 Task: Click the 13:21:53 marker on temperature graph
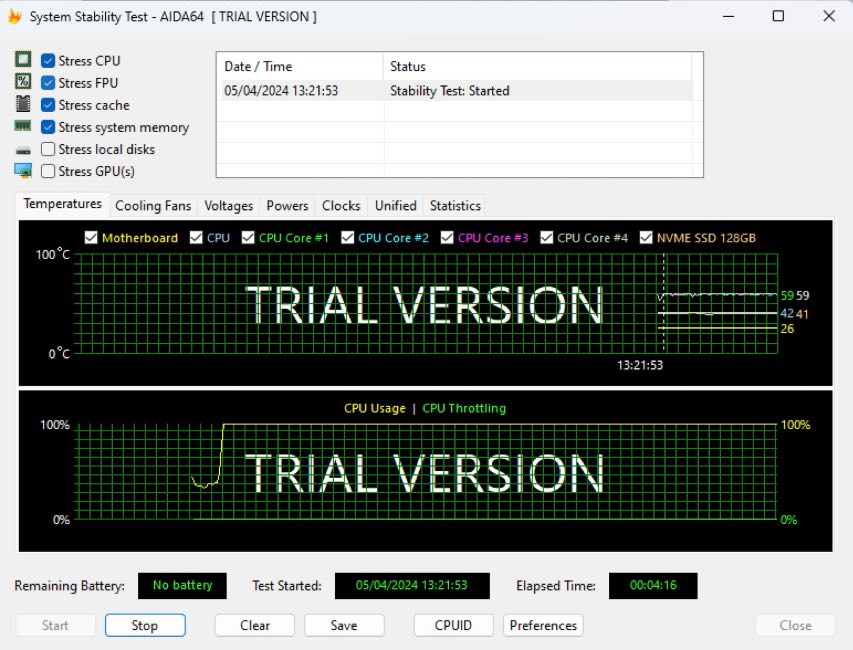click(640, 365)
